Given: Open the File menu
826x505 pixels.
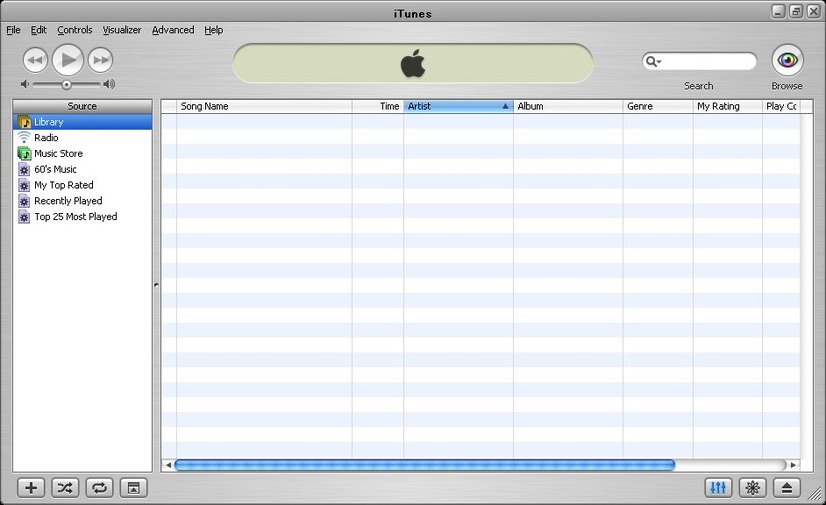Looking at the screenshot, I should point(13,30).
